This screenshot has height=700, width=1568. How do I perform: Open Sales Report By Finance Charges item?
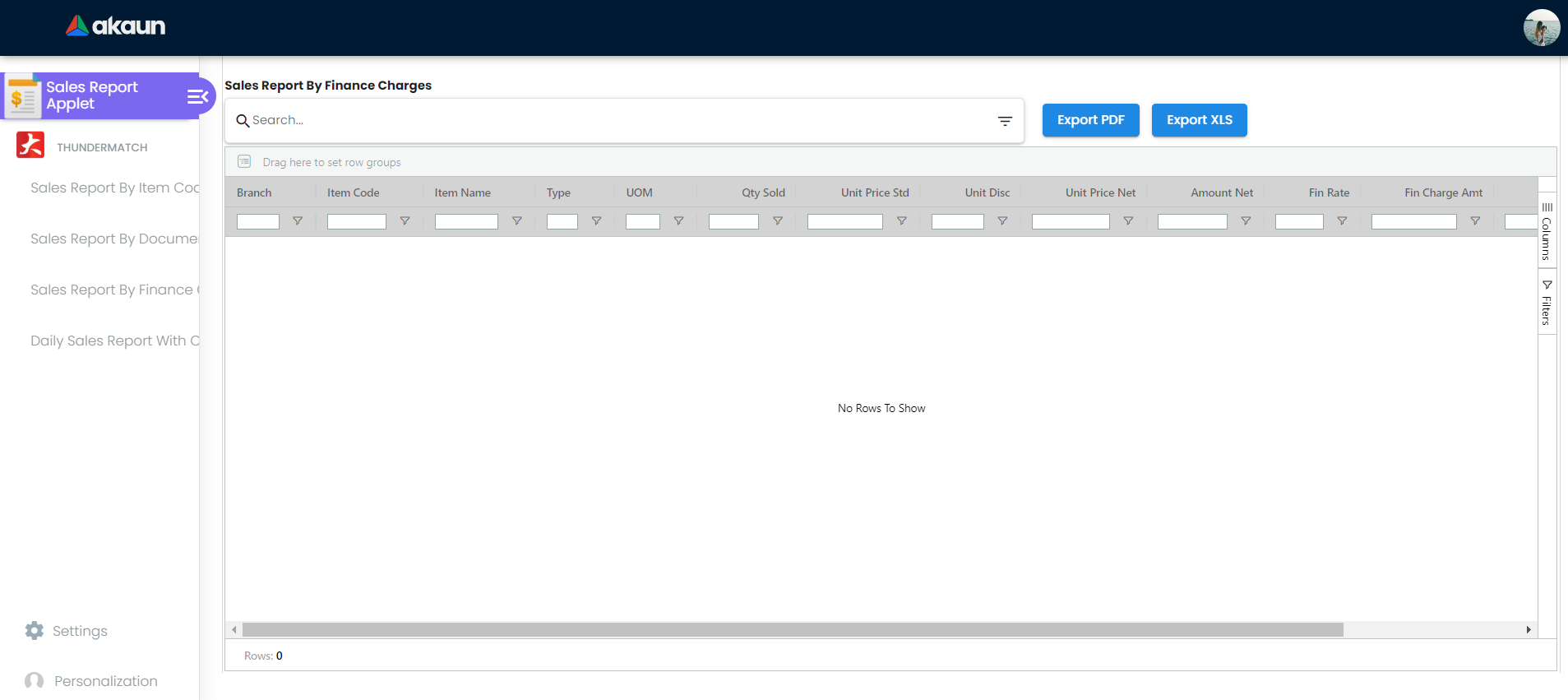[x=115, y=290]
